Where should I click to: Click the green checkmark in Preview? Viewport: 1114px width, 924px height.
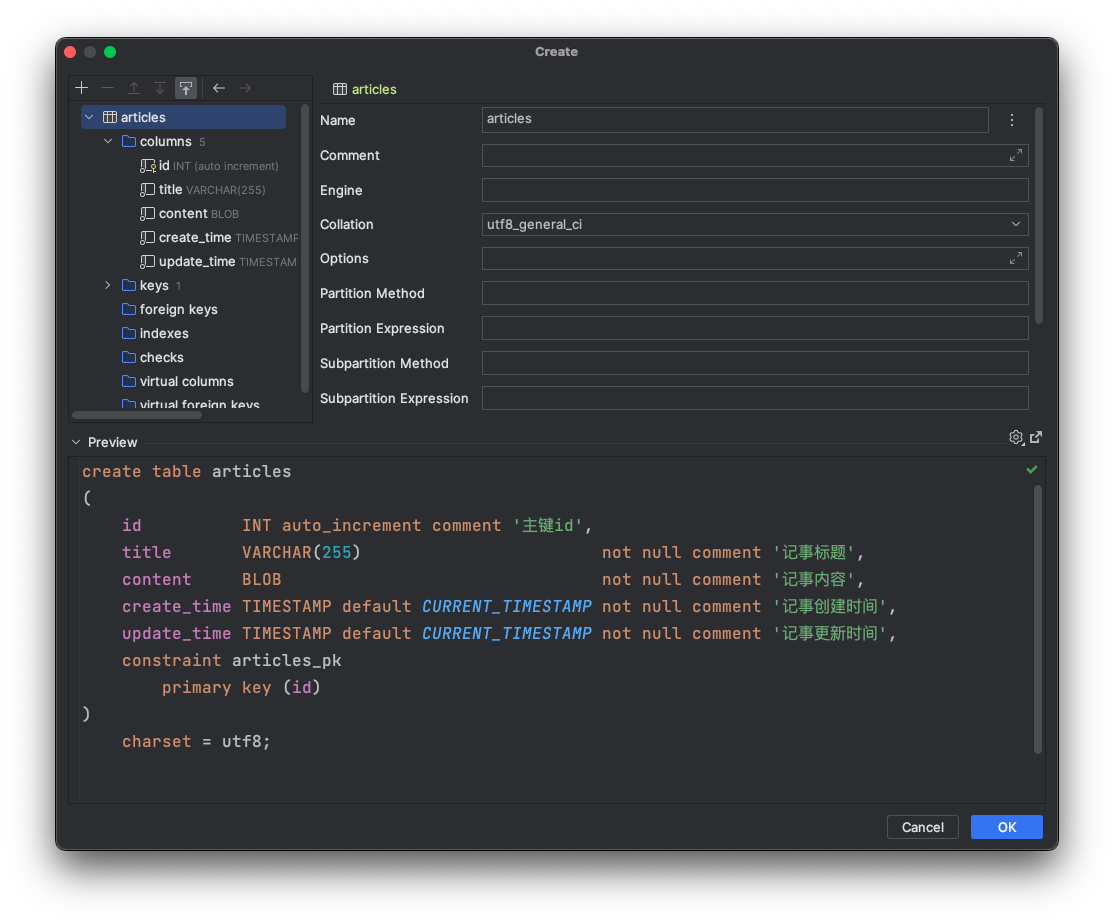point(1032,470)
